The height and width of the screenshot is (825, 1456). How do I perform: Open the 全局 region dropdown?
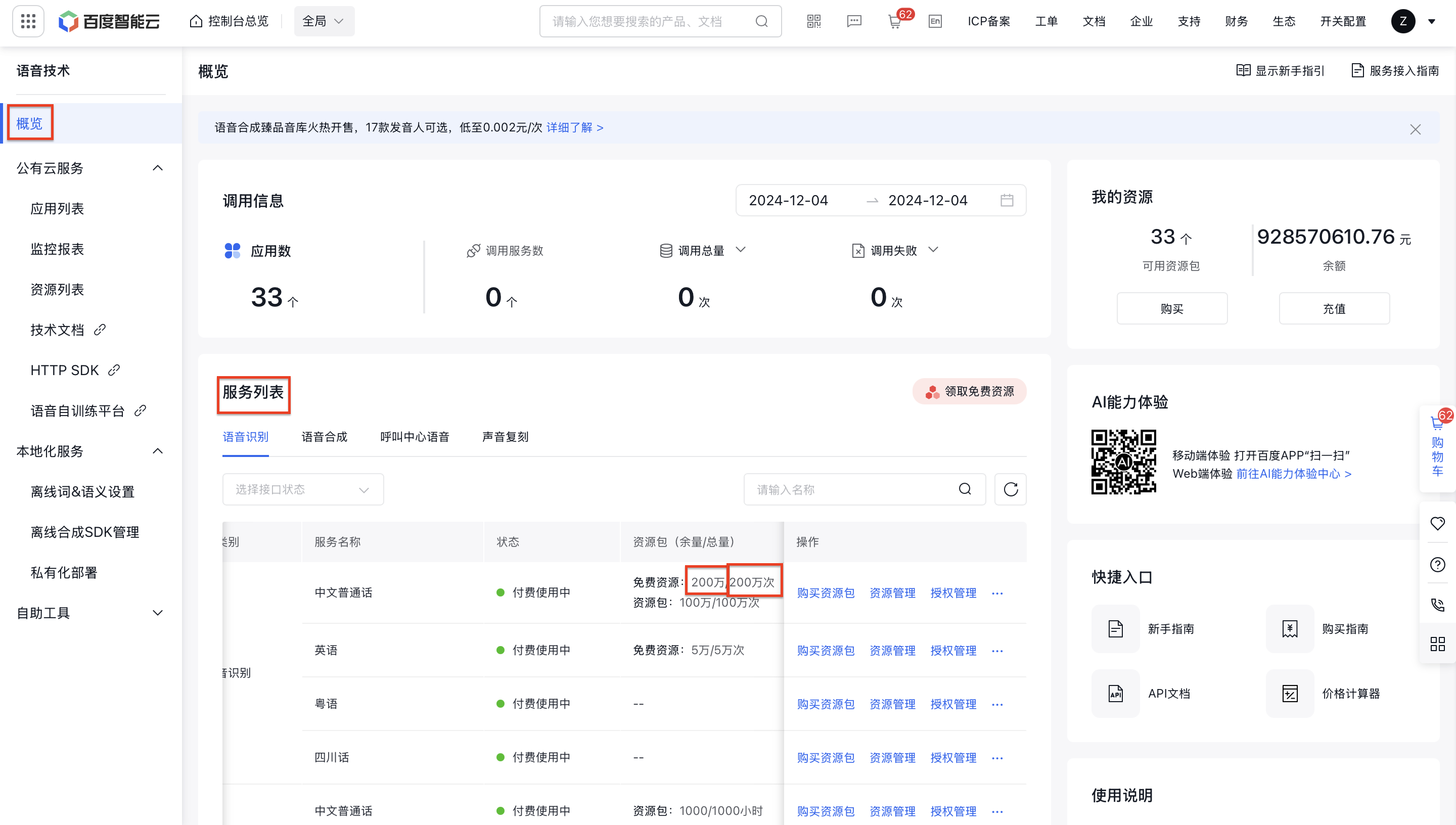pyautogui.click(x=324, y=22)
